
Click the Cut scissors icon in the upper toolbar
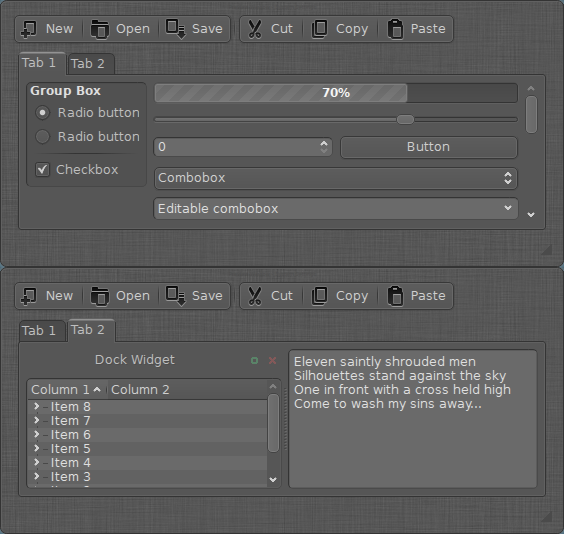255,29
